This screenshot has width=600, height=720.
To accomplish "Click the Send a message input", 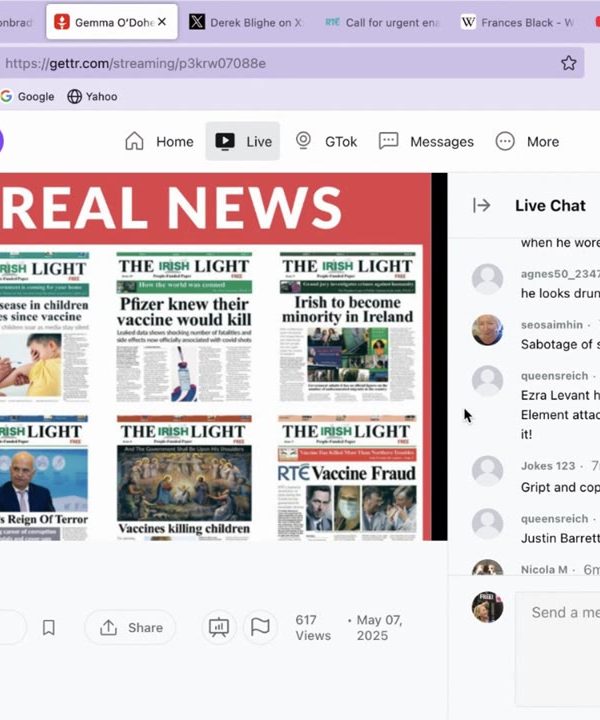I will (x=558, y=648).
